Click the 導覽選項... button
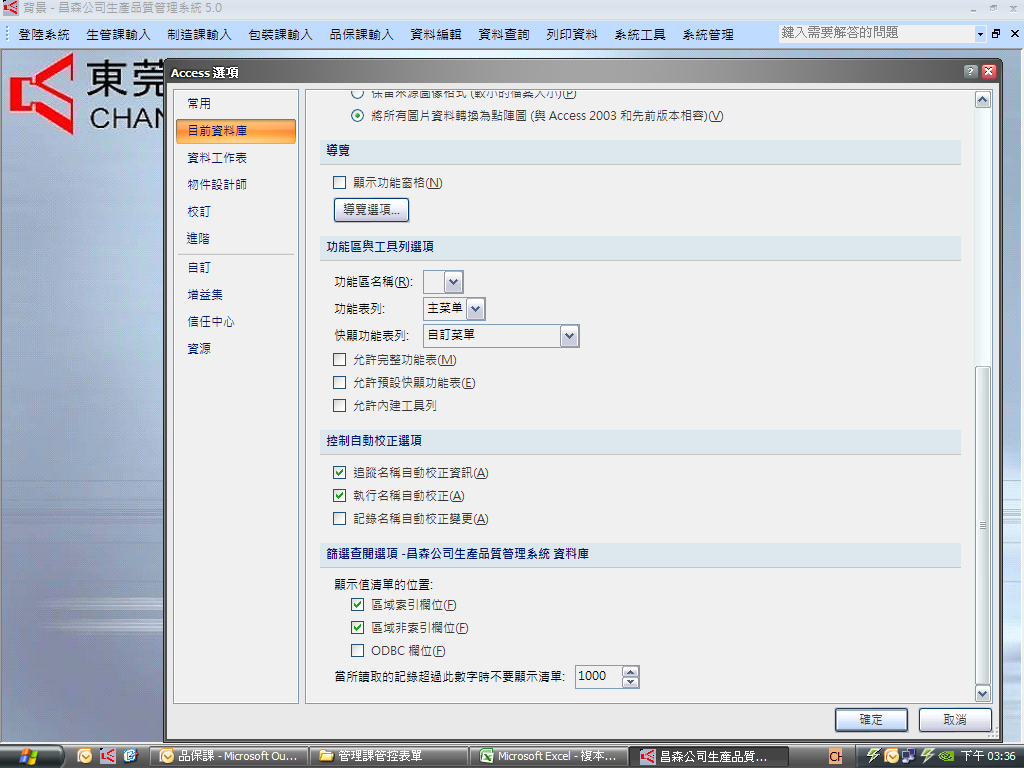The image size is (1024, 768). (371, 210)
